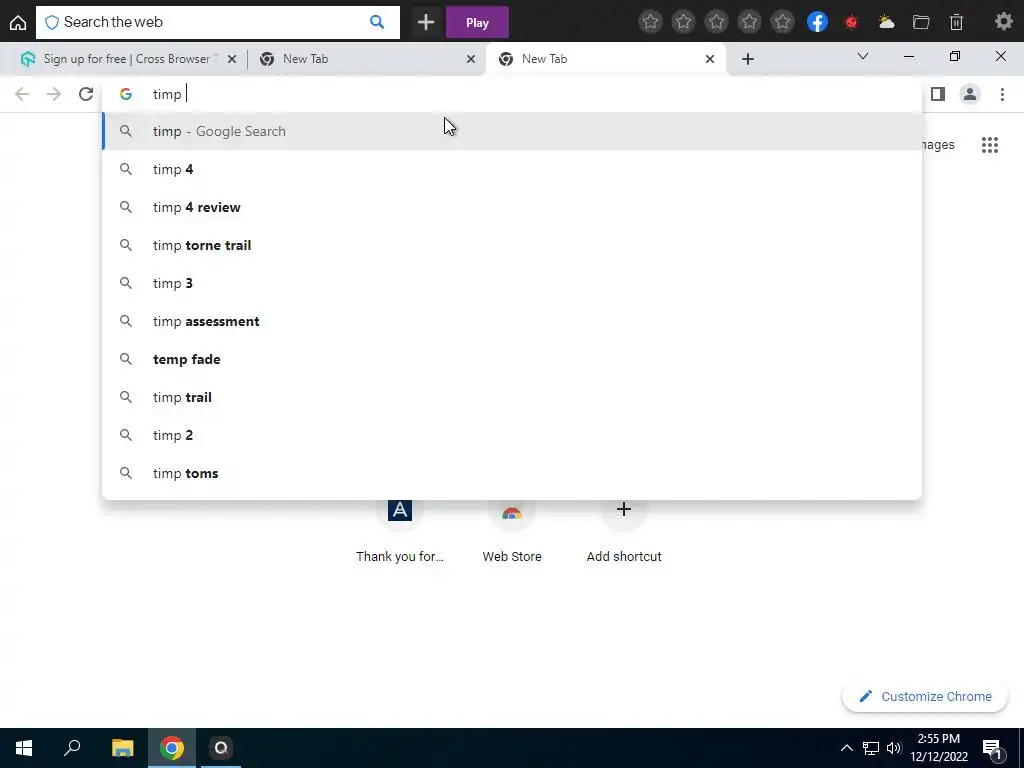Show hidden tray icons chevron
Screen dimensions: 1024x768
[846, 748]
